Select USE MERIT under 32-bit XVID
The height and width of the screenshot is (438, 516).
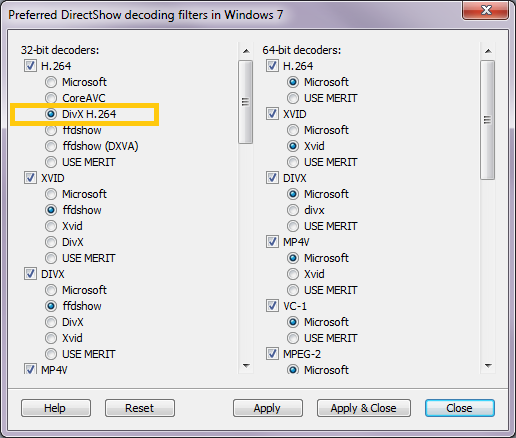point(51,258)
